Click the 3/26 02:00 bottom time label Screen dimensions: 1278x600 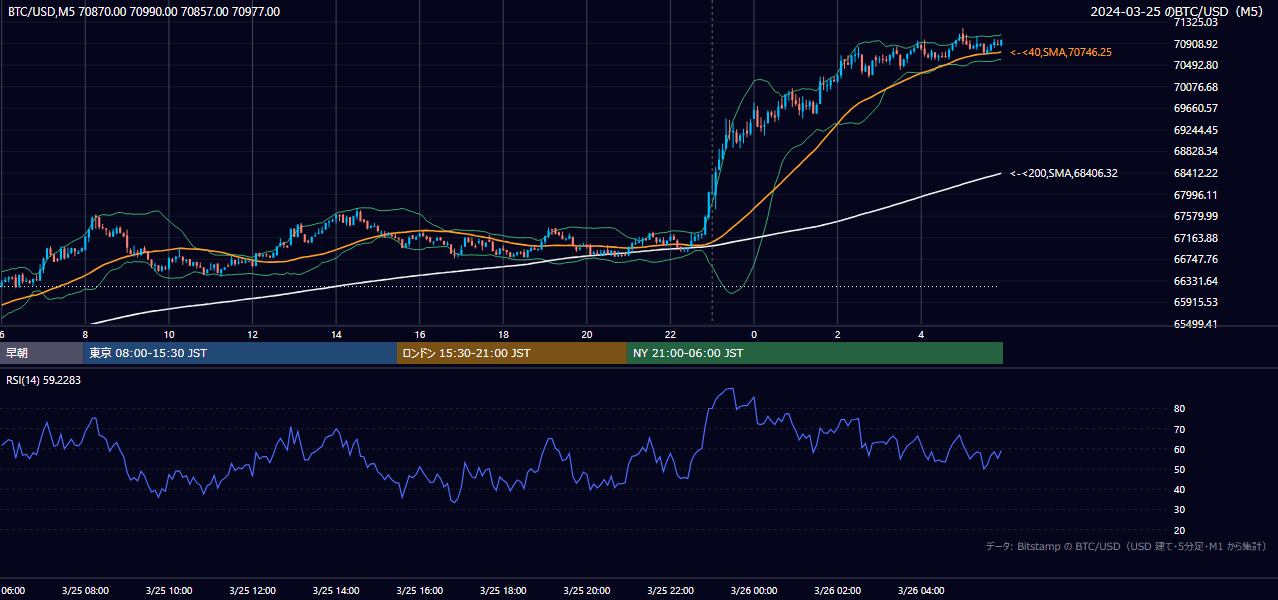click(837, 591)
